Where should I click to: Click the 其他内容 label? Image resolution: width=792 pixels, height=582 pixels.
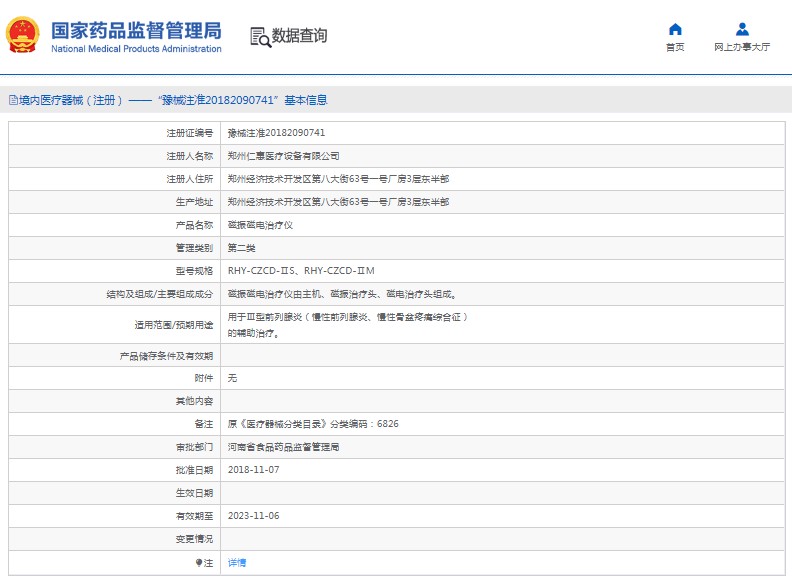pyautogui.click(x=194, y=401)
